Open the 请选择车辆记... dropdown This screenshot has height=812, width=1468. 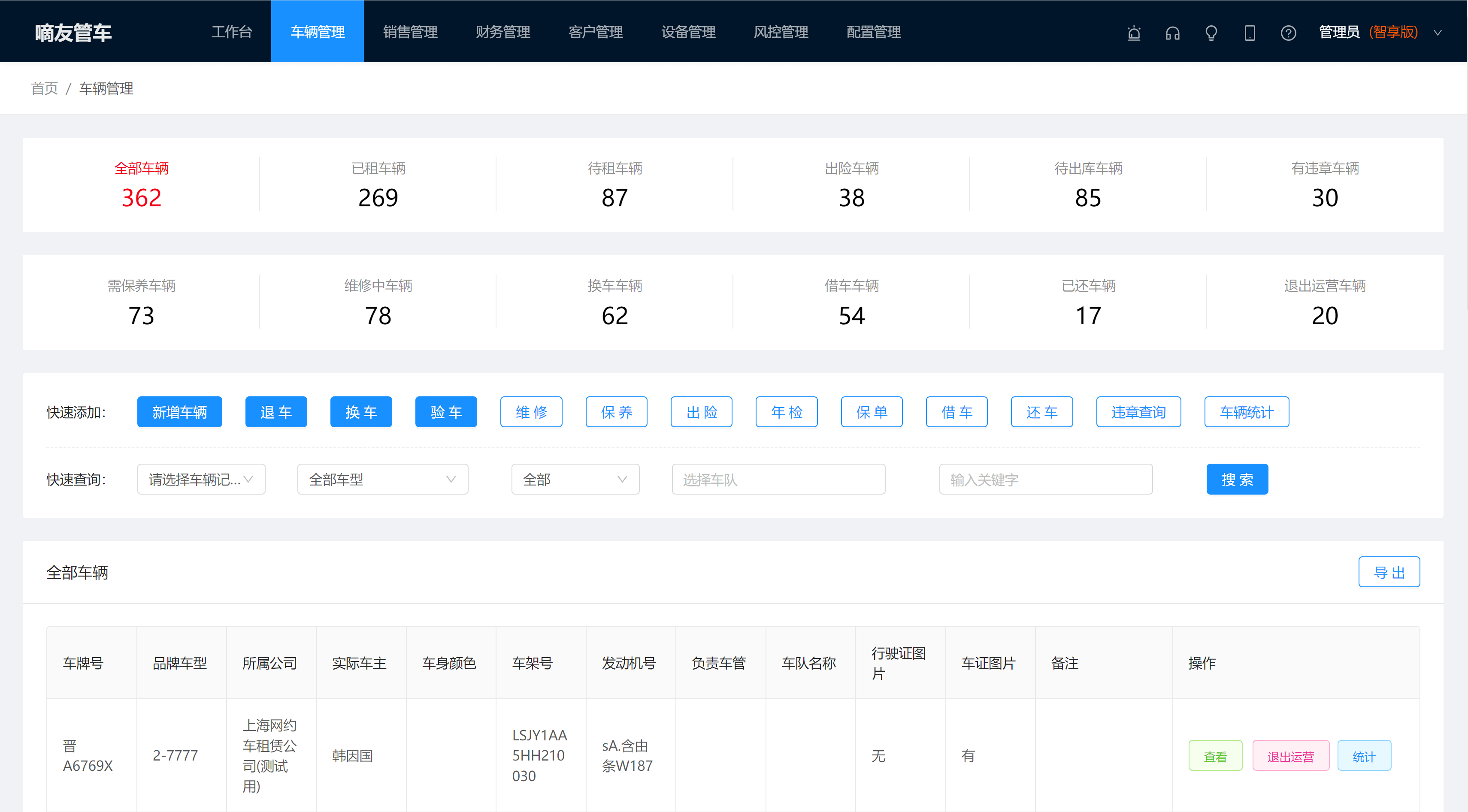point(201,479)
